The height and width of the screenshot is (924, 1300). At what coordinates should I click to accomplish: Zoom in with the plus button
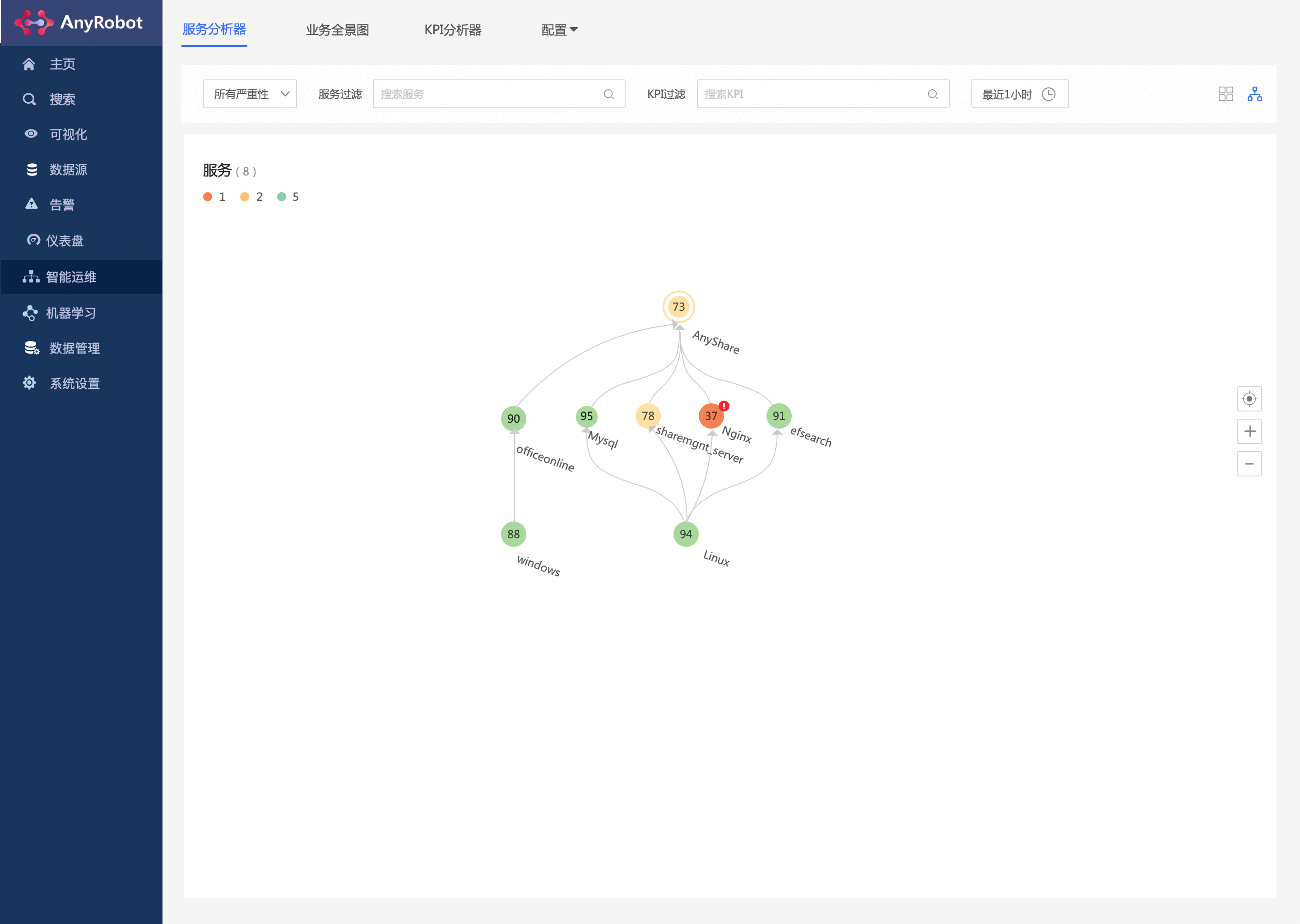pyautogui.click(x=1249, y=431)
